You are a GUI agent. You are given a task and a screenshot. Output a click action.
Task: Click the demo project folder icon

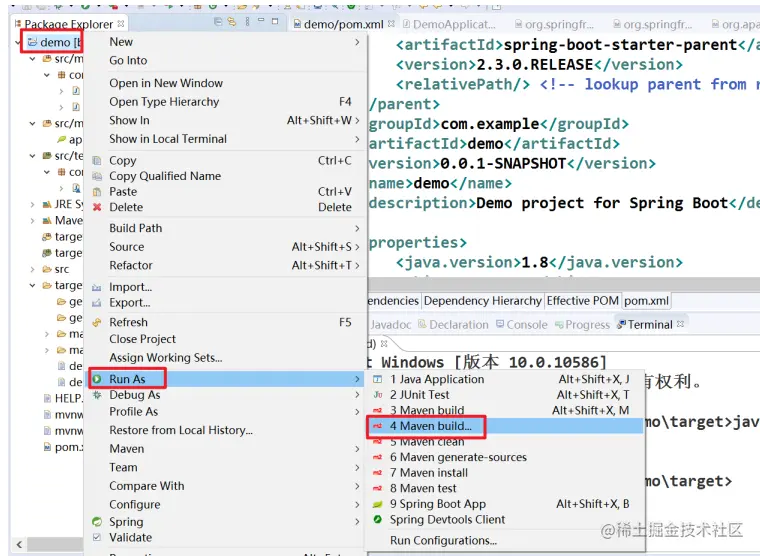pos(32,42)
